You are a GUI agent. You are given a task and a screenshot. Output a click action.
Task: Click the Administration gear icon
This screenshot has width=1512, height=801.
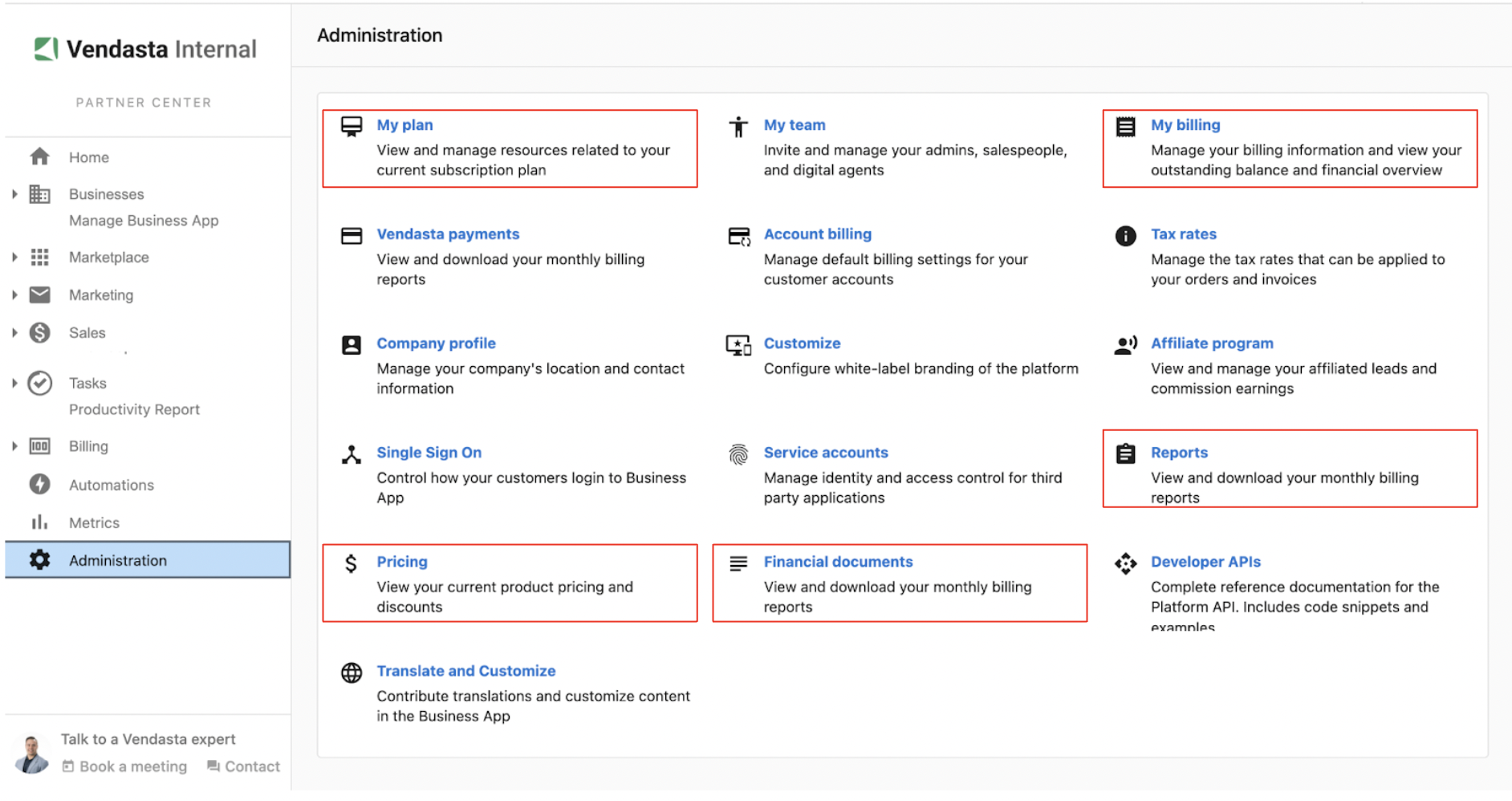[x=40, y=559]
